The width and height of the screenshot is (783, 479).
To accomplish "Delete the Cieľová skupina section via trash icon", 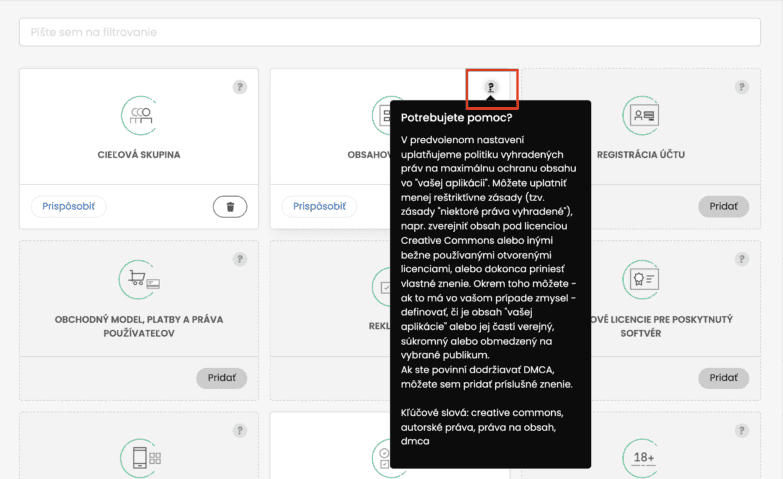I will click(230, 207).
